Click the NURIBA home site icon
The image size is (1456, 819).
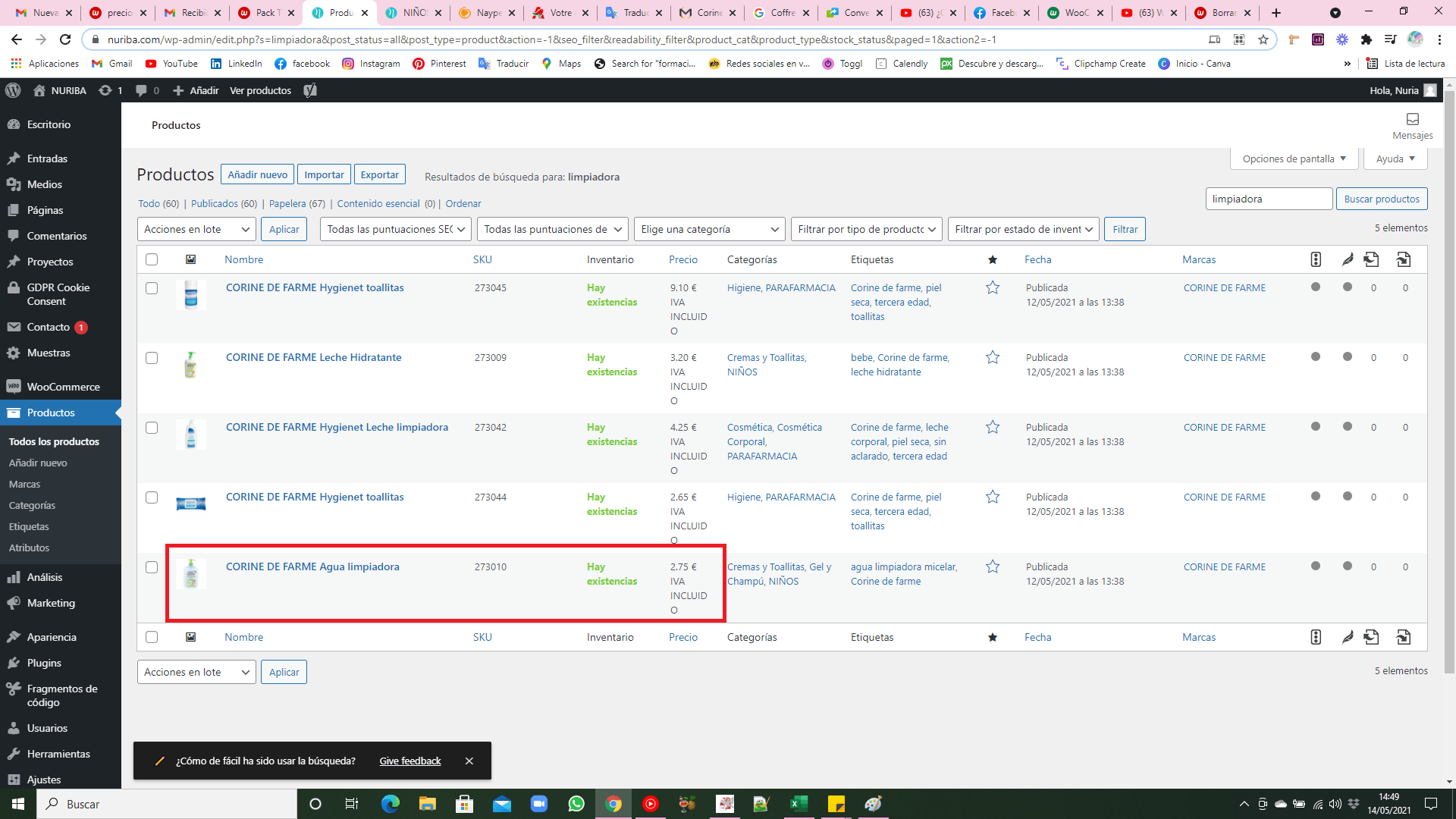39,90
